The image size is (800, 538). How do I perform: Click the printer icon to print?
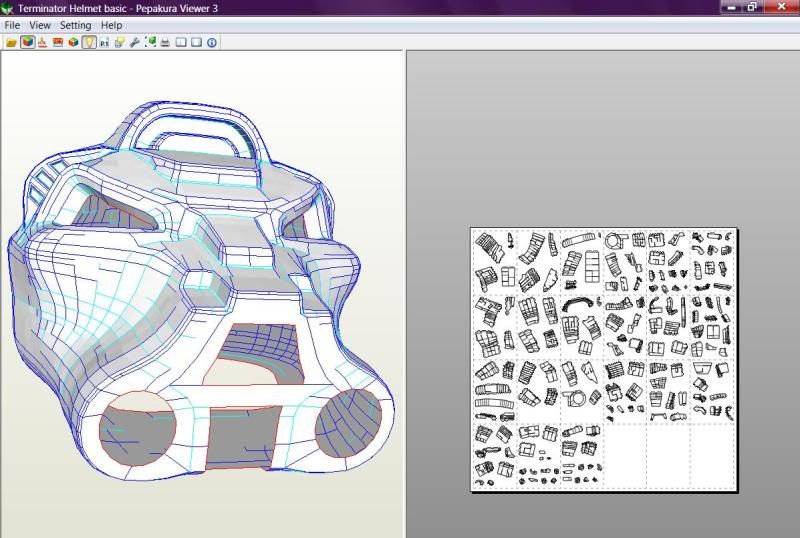[165, 42]
